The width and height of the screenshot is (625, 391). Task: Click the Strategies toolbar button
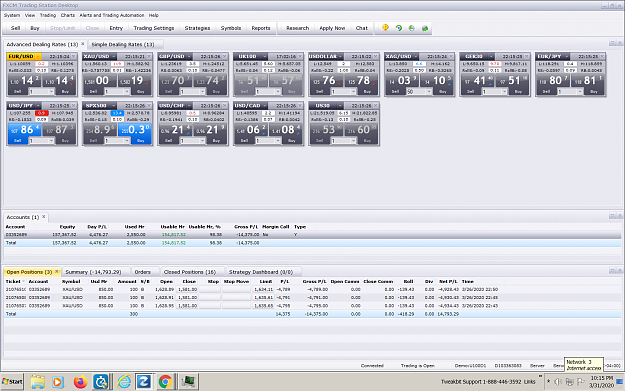tap(197, 28)
